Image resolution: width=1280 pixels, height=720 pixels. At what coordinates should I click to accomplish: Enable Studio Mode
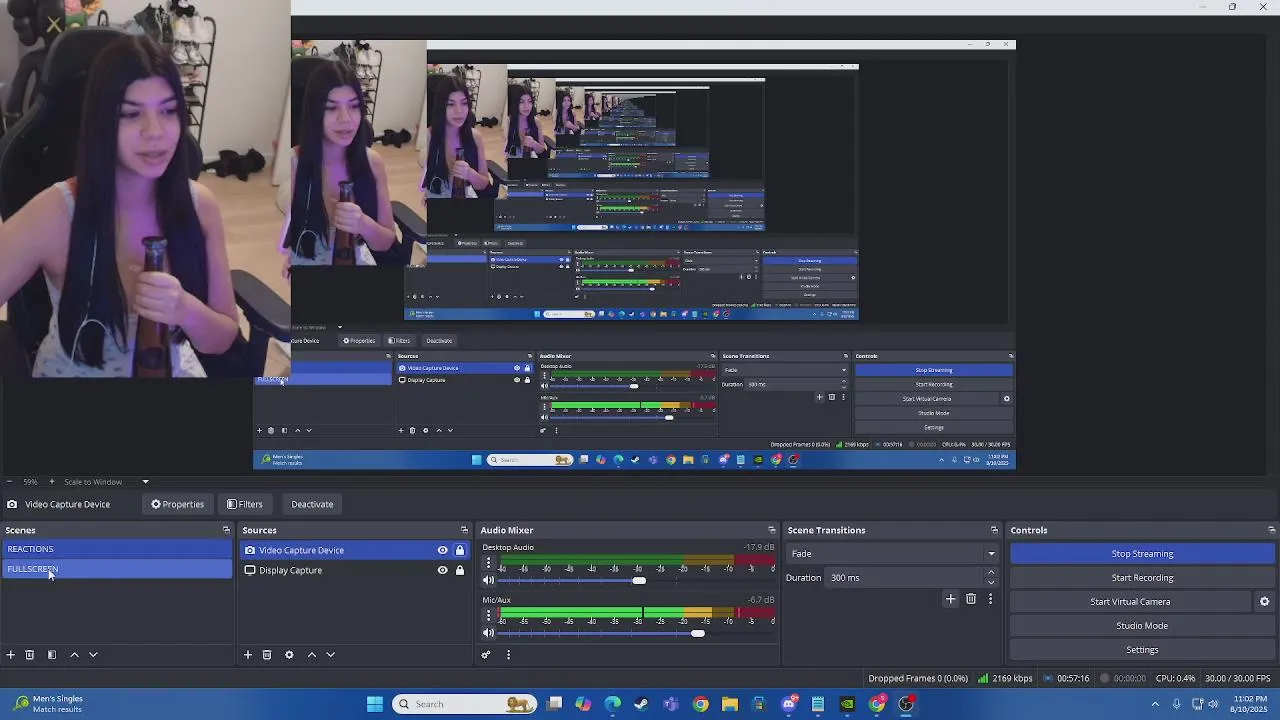click(x=1142, y=626)
